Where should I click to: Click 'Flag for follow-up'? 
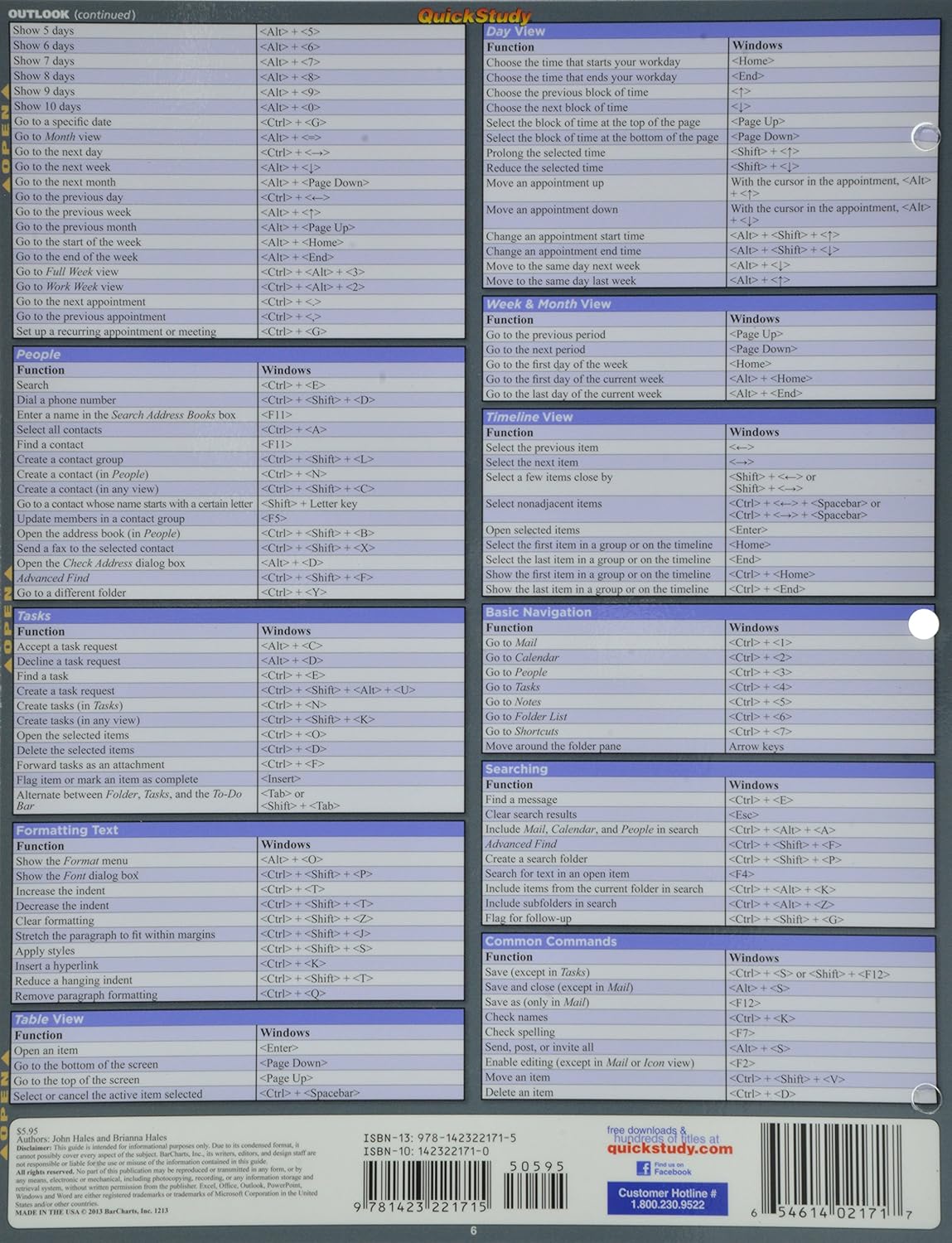(x=529, y=918)
